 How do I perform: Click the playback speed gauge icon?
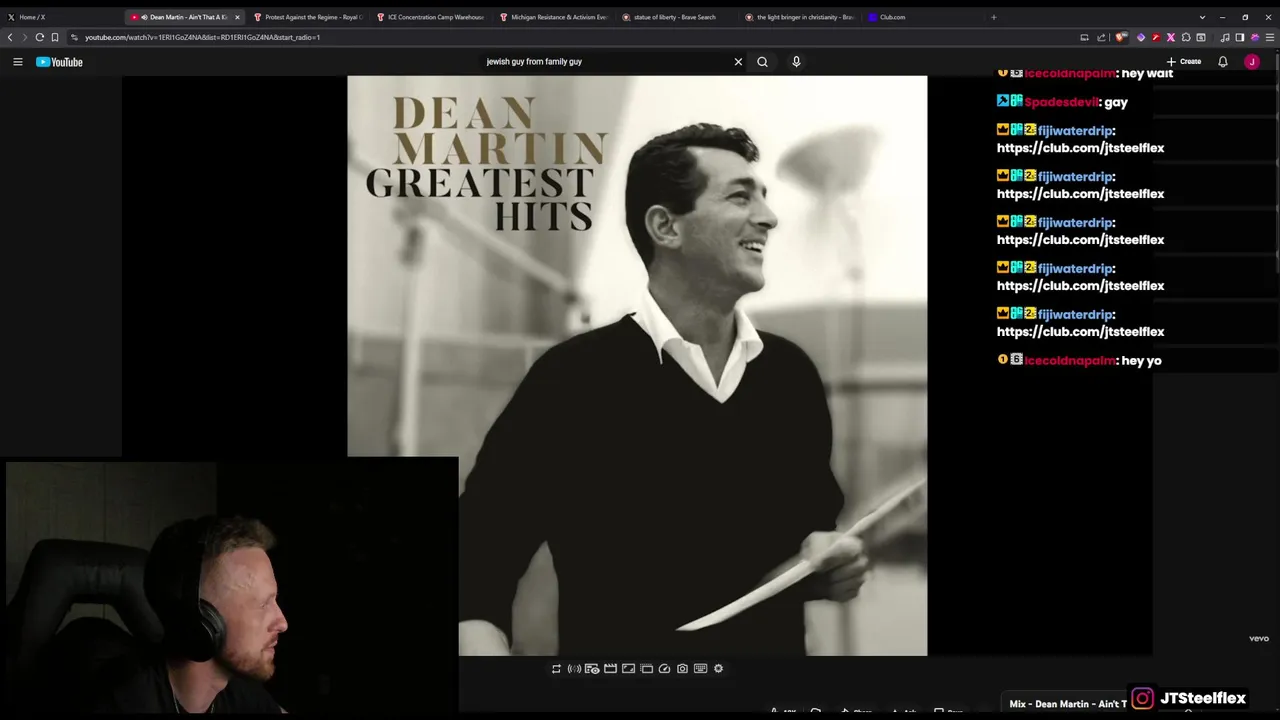click(664, 669)
